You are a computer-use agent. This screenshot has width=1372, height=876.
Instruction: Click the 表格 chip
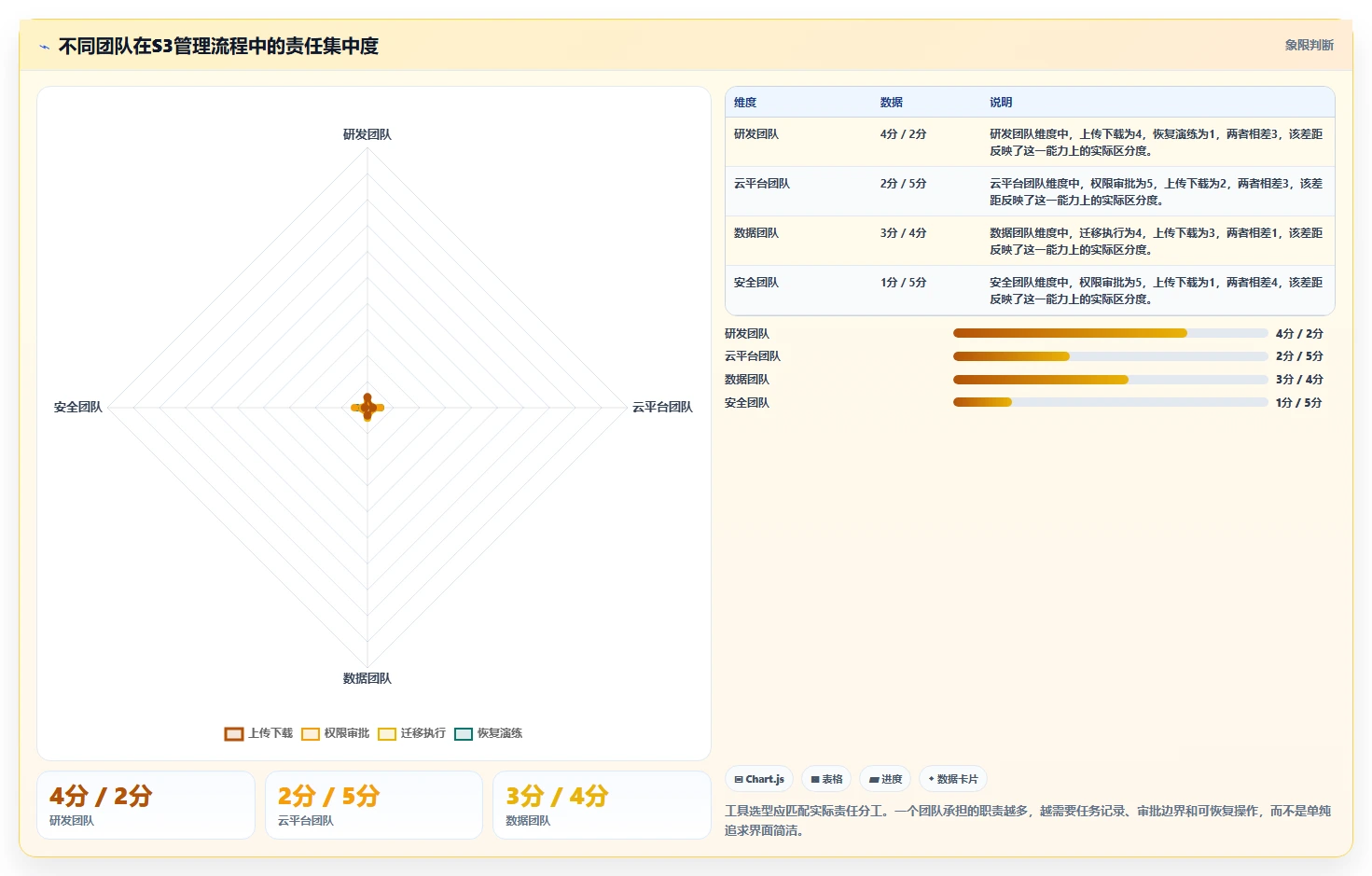[826, 779]
